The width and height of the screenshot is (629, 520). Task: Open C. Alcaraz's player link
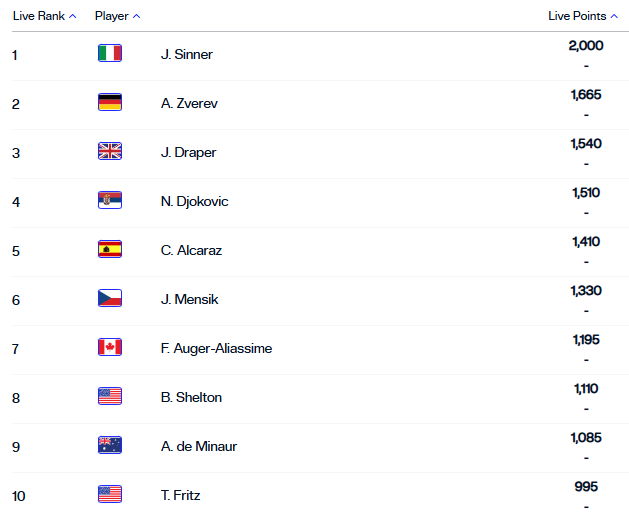tap(191, 250)
